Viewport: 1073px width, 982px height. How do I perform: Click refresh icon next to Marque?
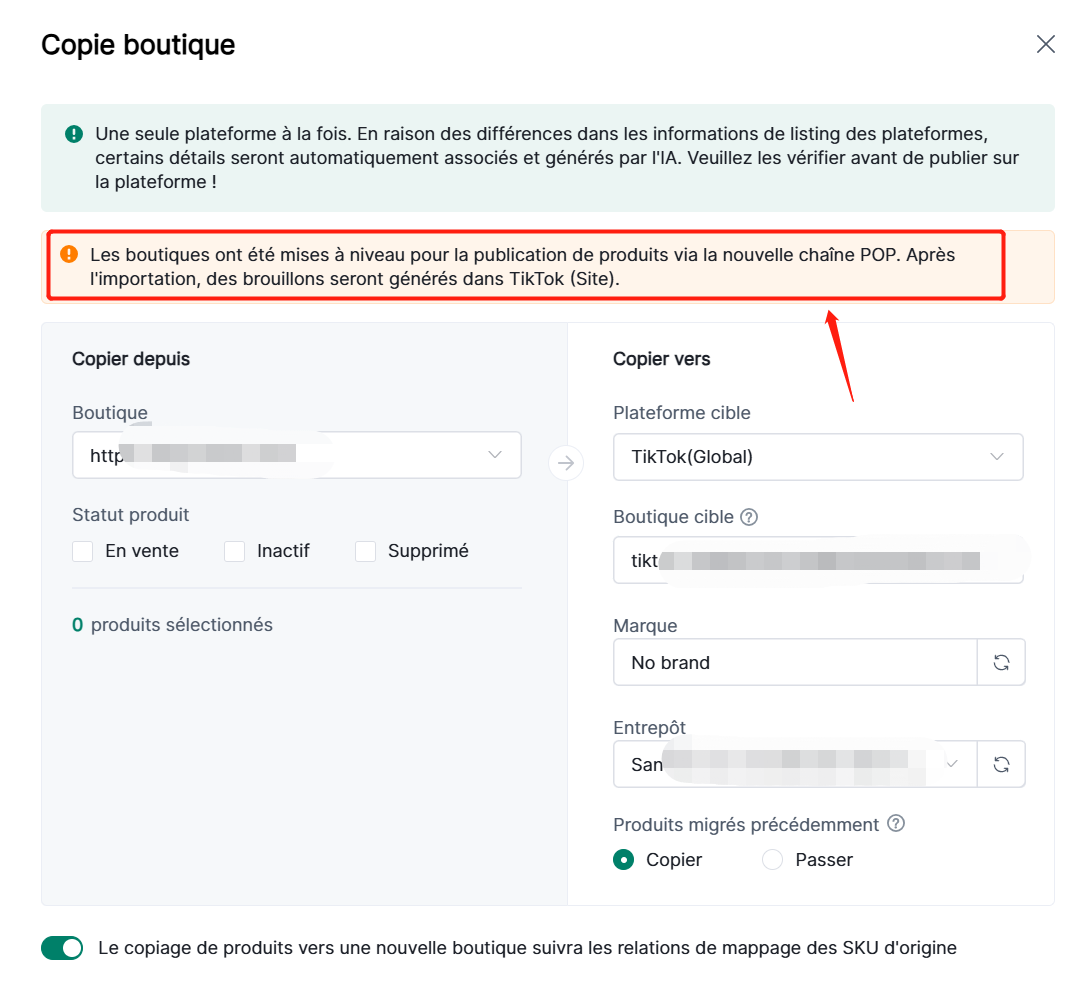point(1001,662)
